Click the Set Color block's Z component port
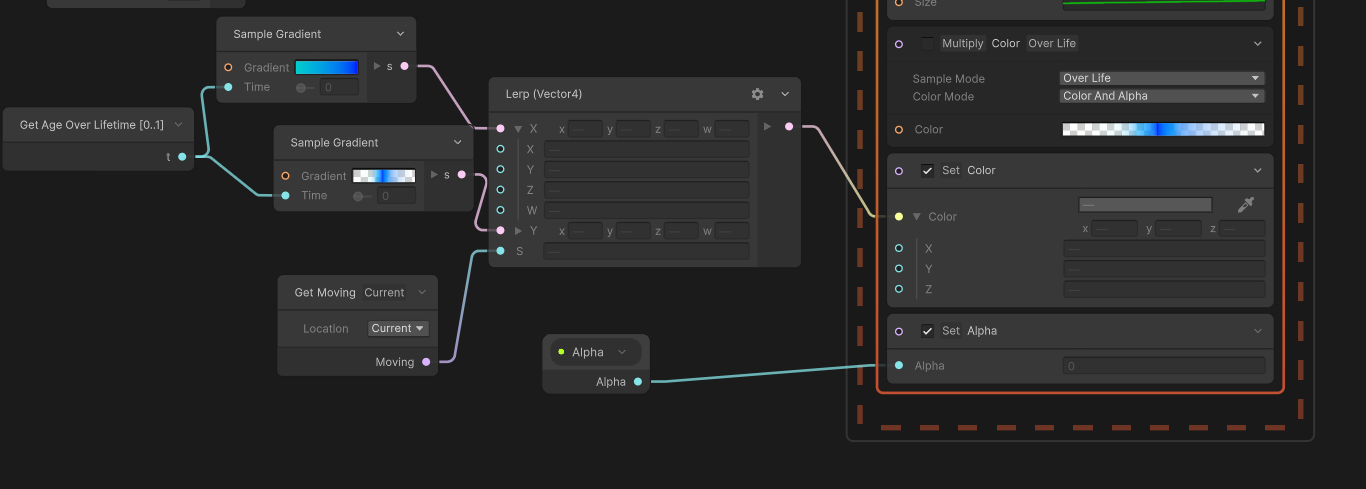 click(x=899, y=289)
